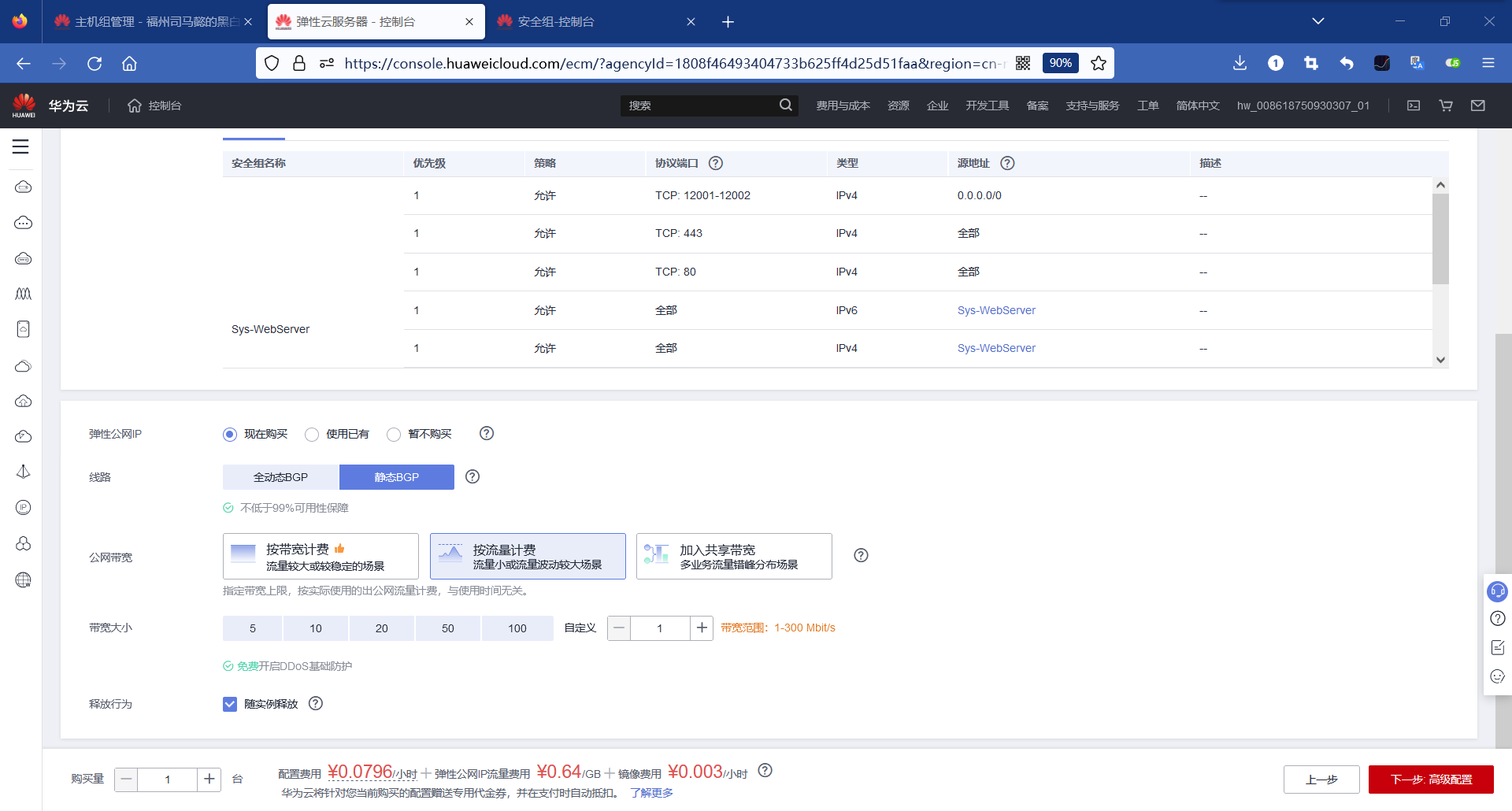This screenshot has height=811, width=1512.
Task: Increase the custom bandwidth value
Action: [702, 628]
